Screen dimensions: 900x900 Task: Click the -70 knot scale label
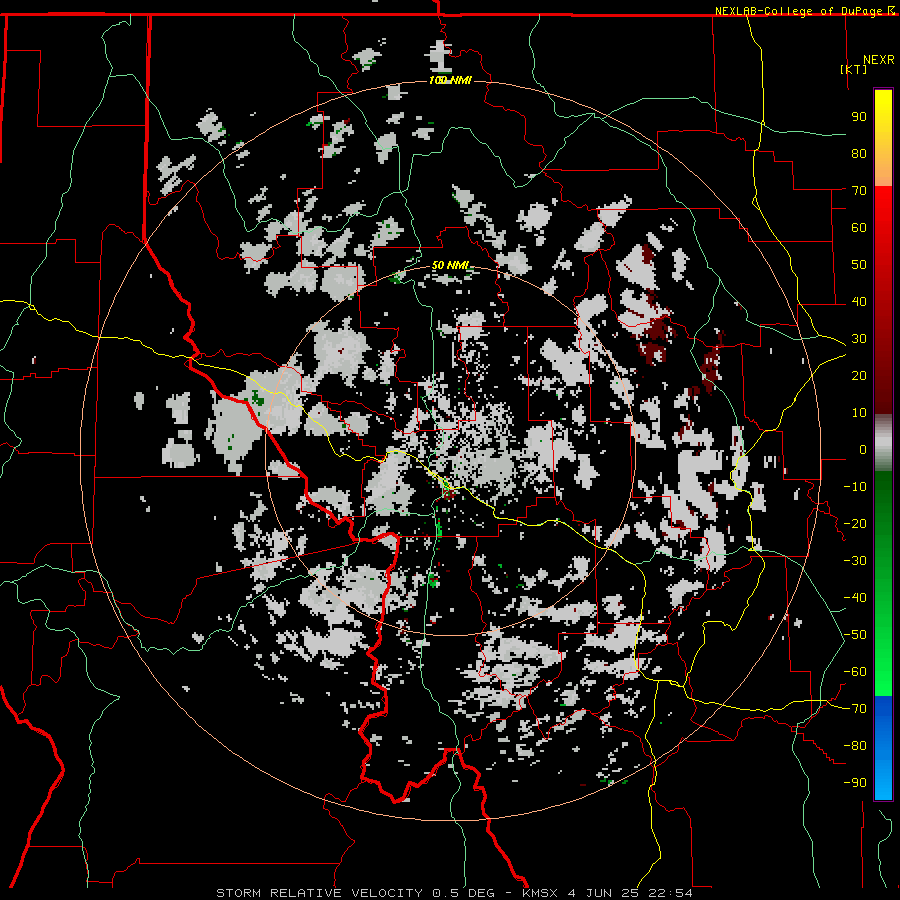[855, 709]
